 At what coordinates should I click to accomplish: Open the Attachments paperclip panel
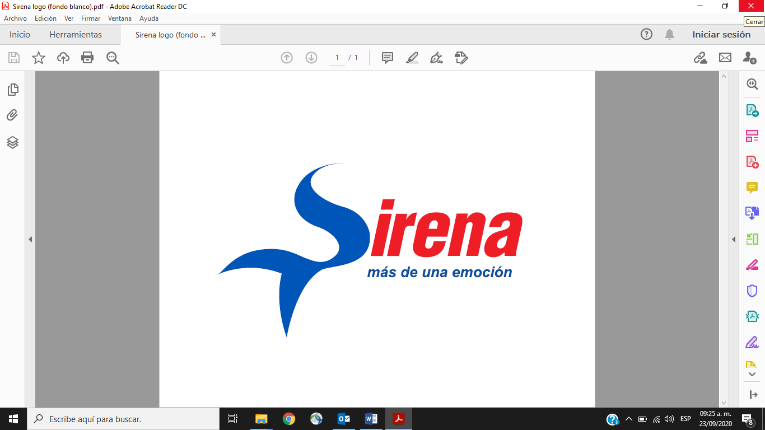[13, 116]
